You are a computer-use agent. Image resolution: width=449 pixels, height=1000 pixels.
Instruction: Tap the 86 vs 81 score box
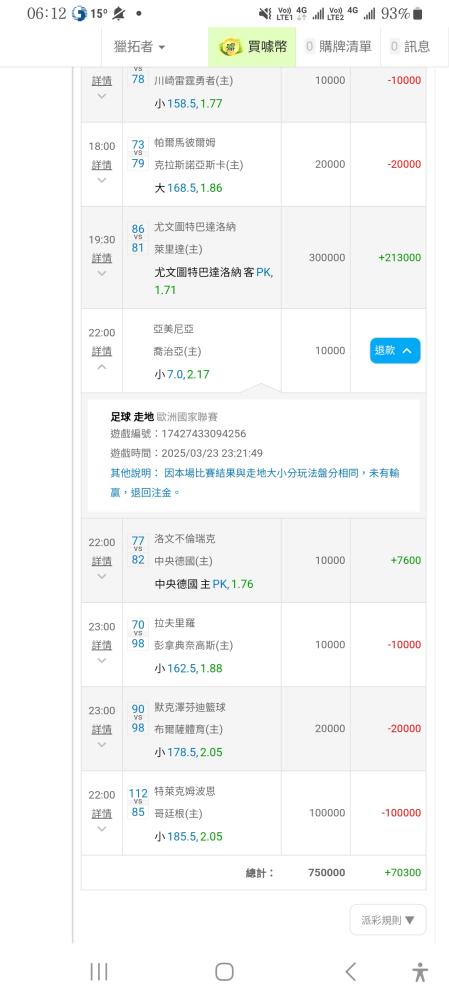click(138, 238)
